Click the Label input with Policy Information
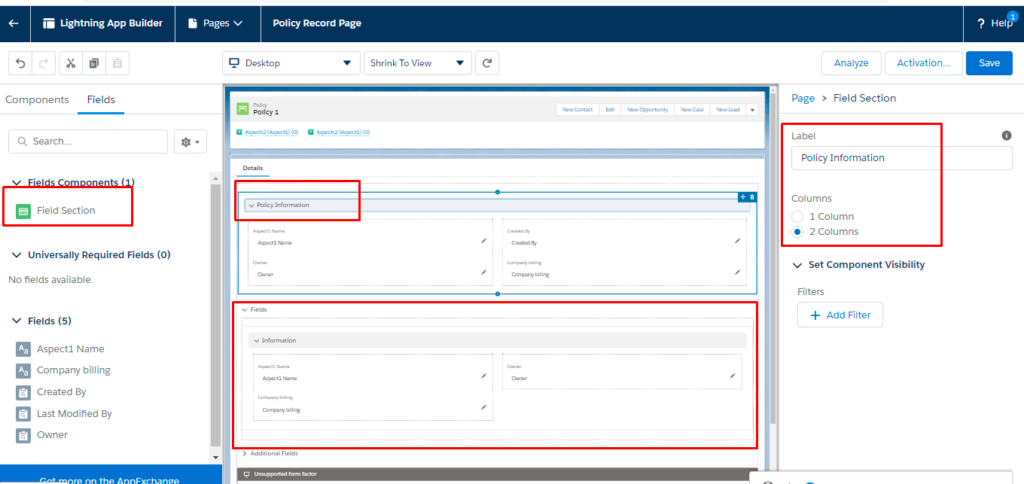Screen dimensions: 1024x484 902,158
